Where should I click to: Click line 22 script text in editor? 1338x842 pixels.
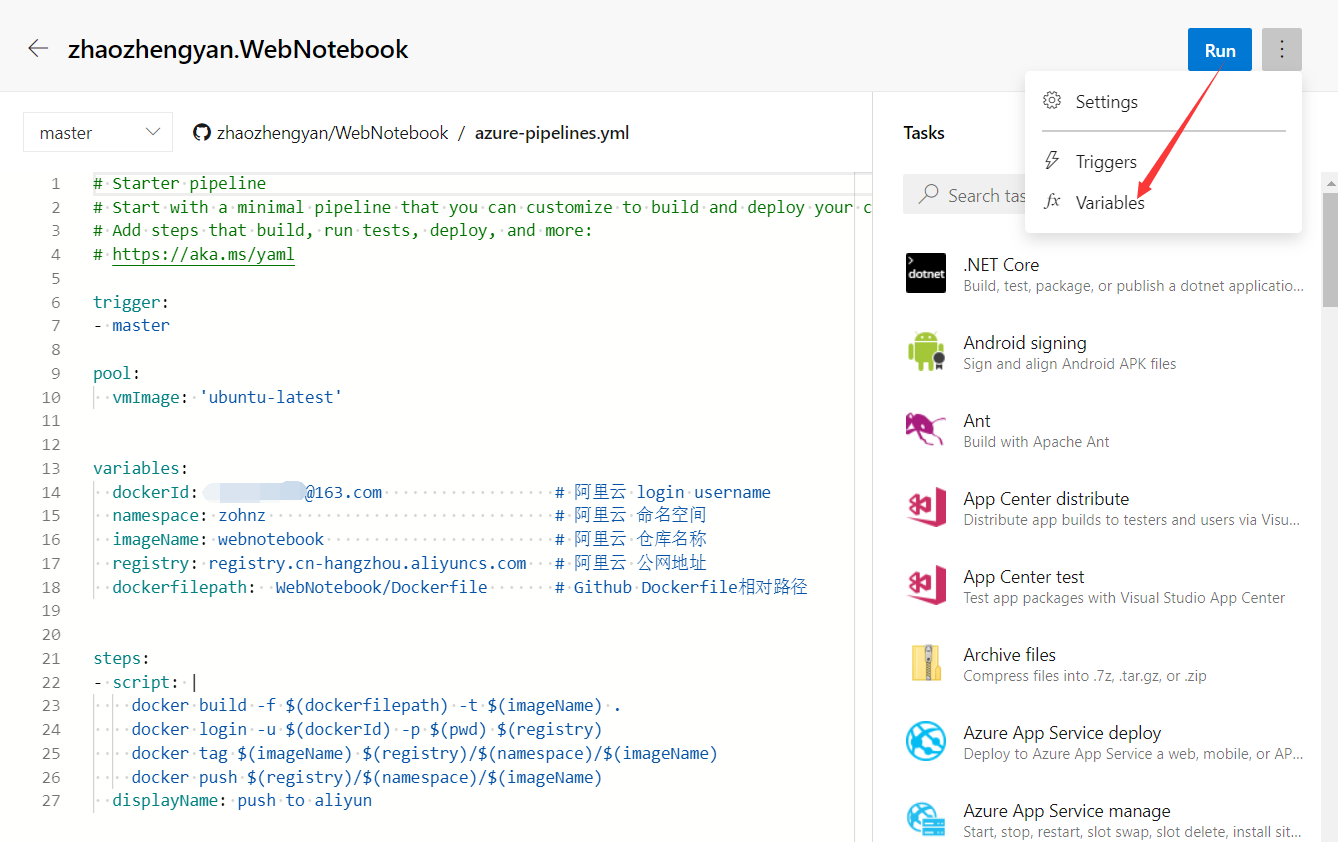pyautogui.click(x=140, y=682)
